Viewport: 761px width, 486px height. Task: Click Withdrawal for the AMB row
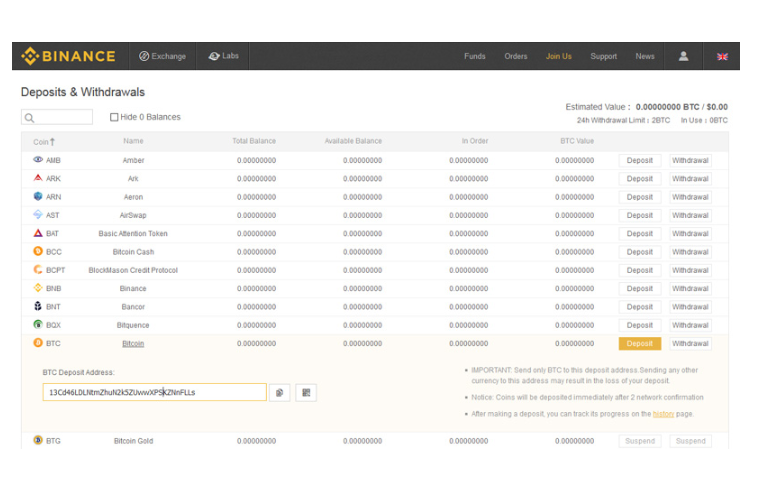(x=690, y=161)
